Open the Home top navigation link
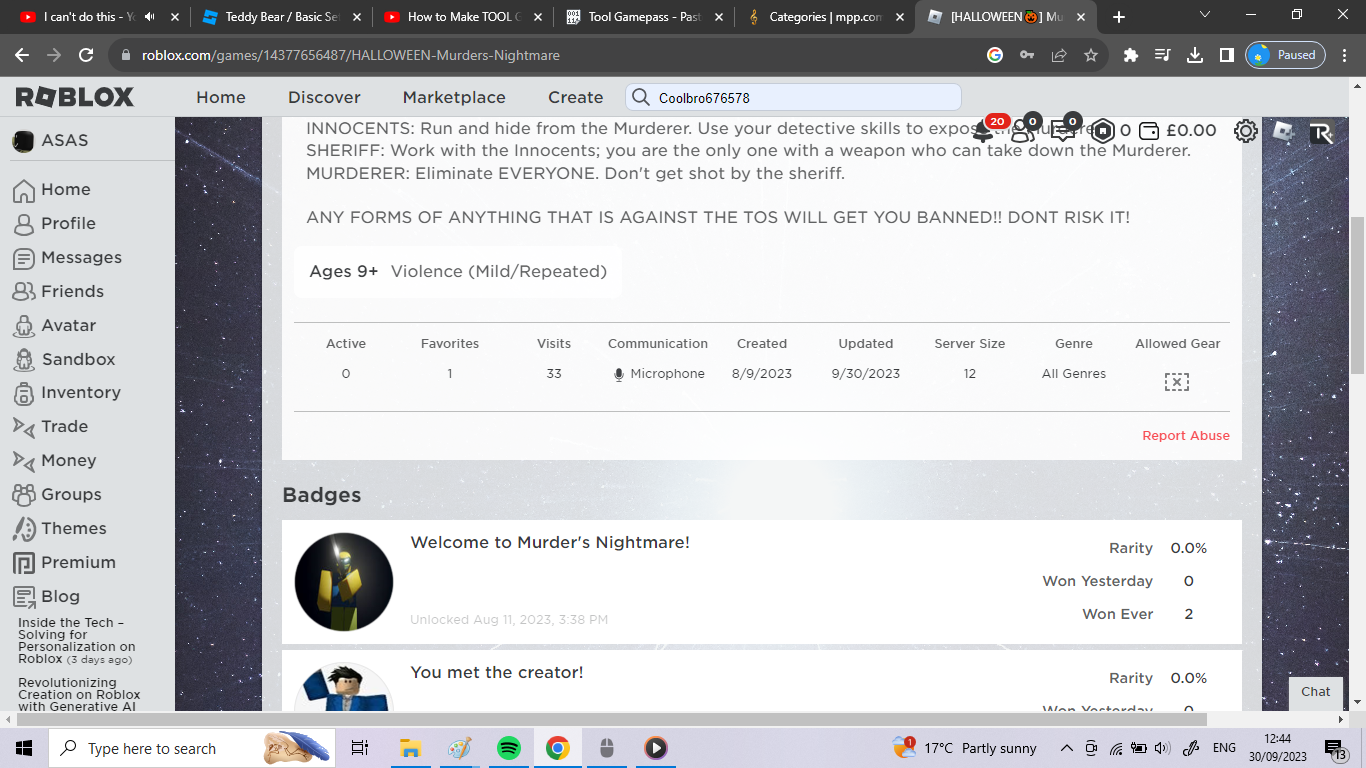 [221, 97]
